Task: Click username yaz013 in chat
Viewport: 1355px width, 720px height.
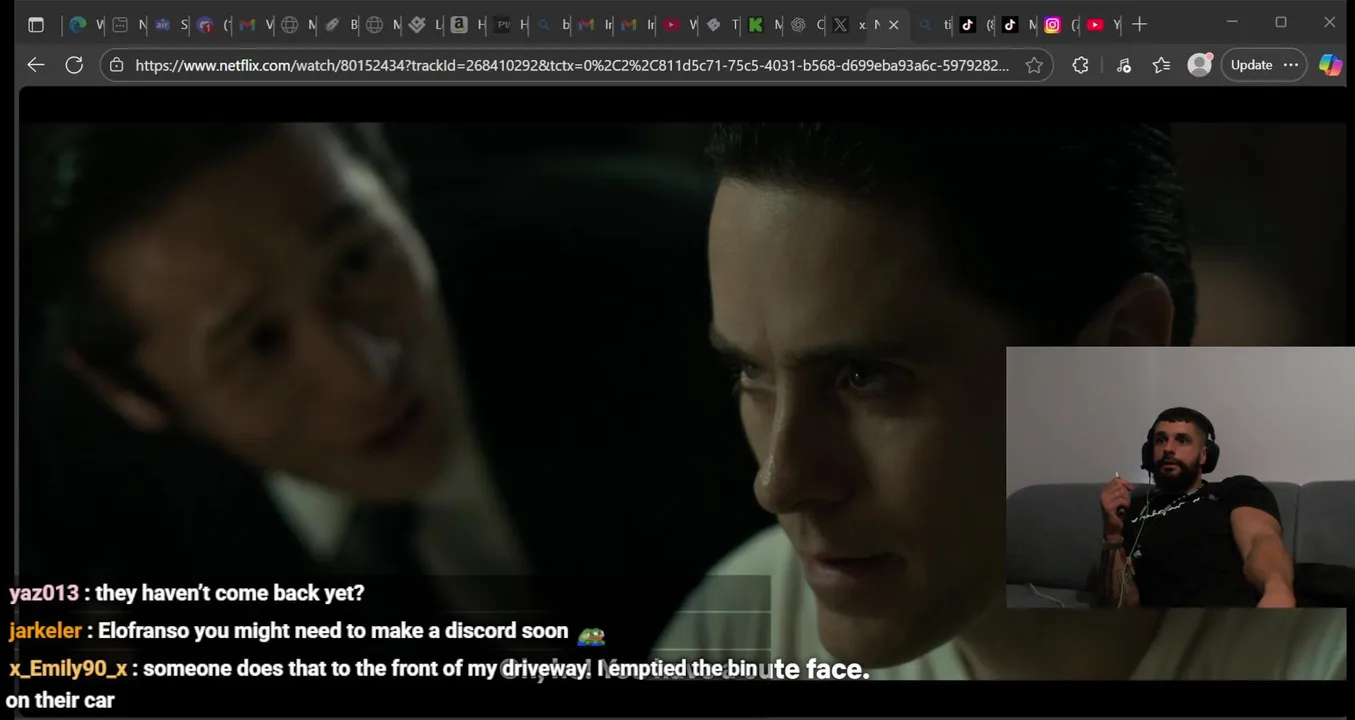Action: pyautogui.click(x=44, y=593)
